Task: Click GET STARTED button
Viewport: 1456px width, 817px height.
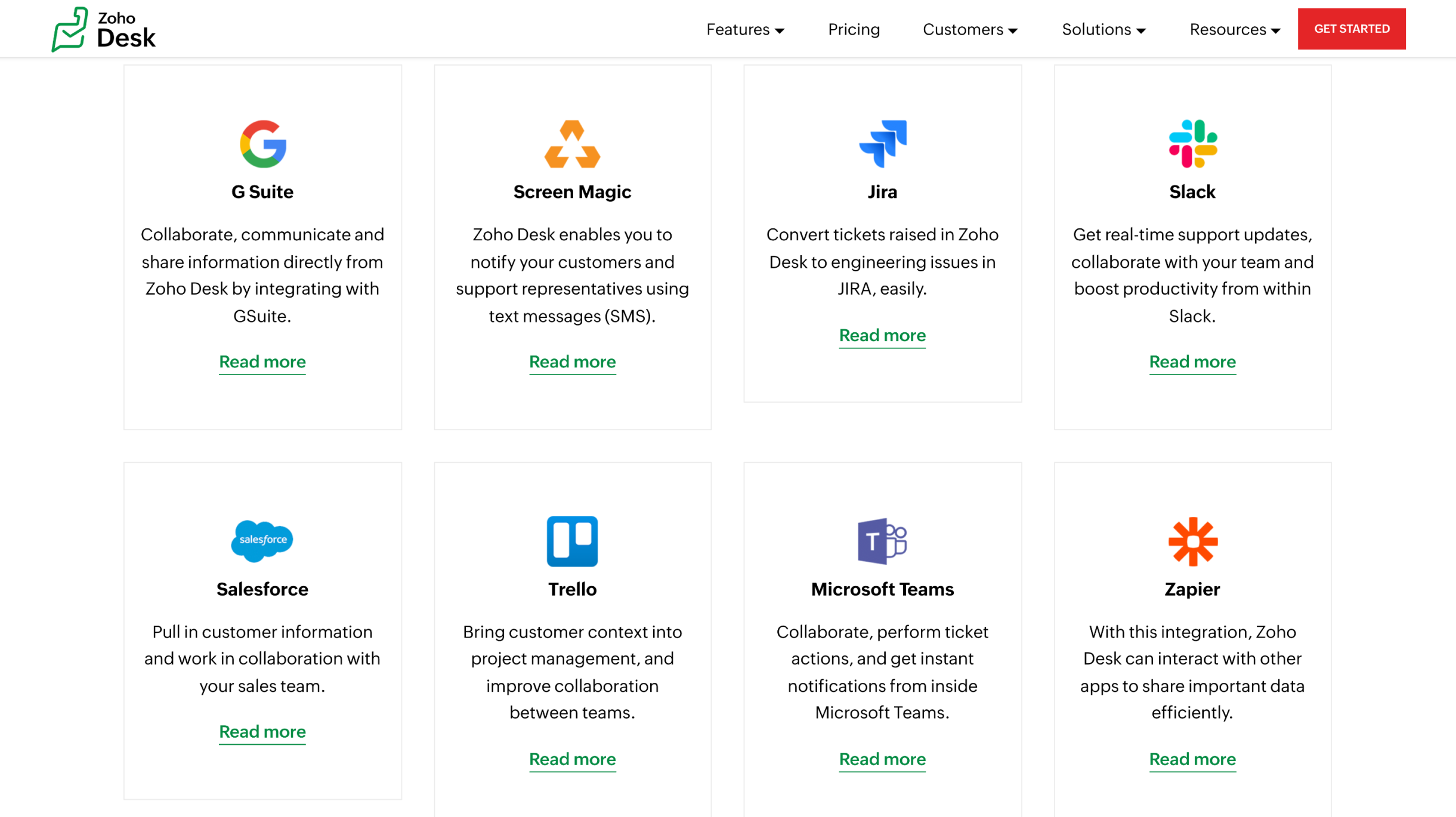Action: click(x=1352, y=28)
